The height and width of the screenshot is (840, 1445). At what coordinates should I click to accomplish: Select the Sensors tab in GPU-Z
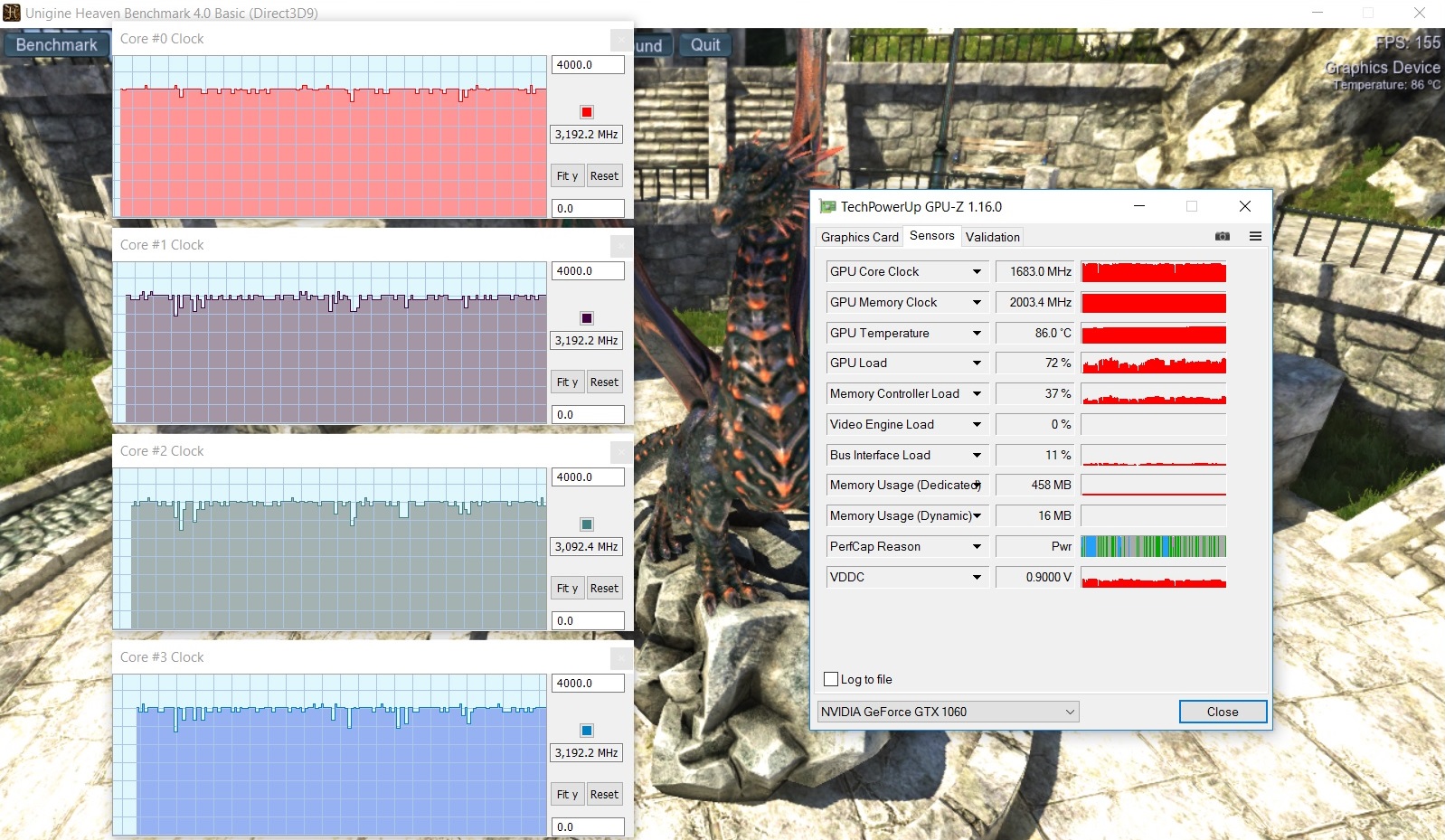(931, 235)
